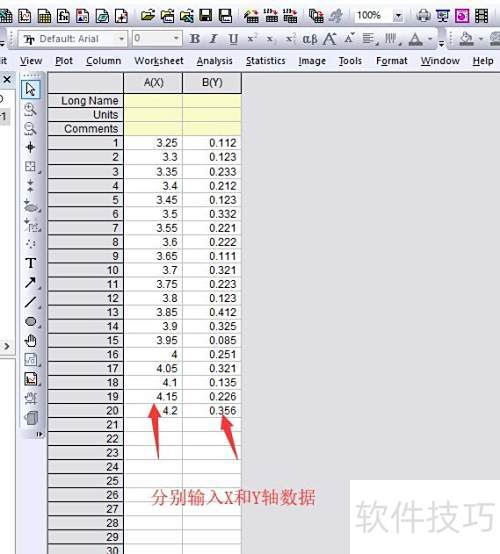Click the Insert Graph tool icon
The height and width of the screenshot is (554, 500).
[31, 379]
